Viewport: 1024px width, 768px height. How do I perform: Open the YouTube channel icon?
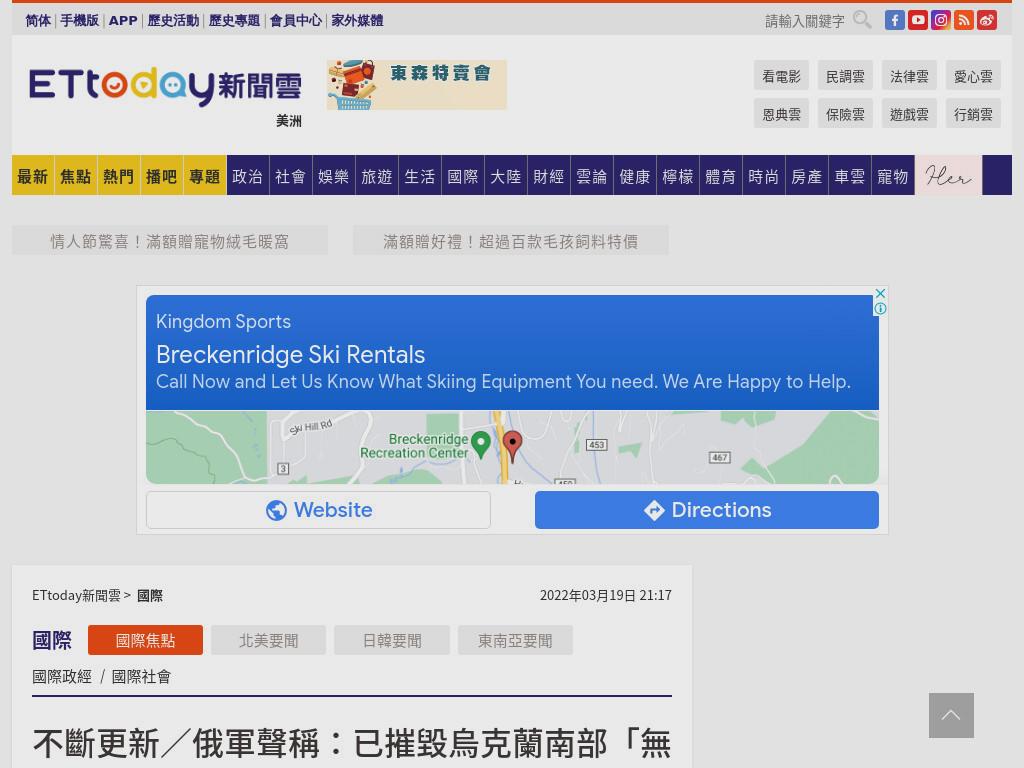tap(918, 20)
